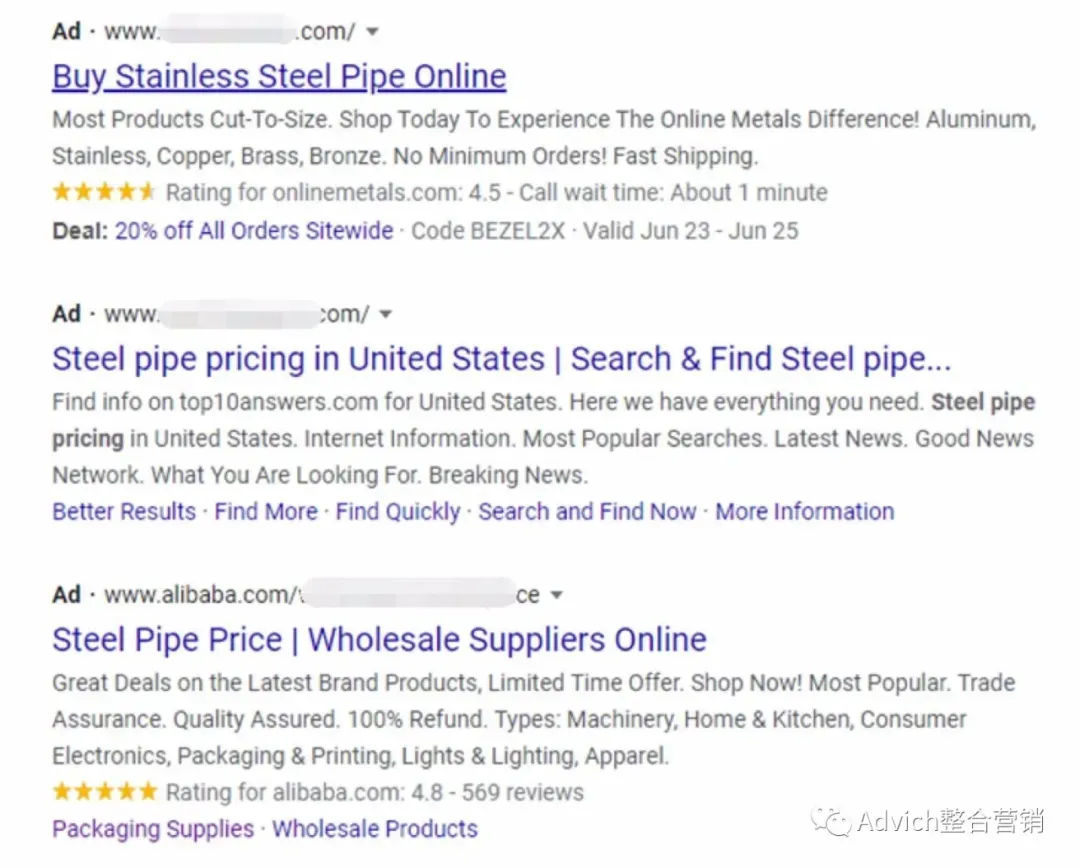The height and width of the screenshot is (868, 1080).
Task: Follow the Better Results sitelink
Action: tap(124, 511)
